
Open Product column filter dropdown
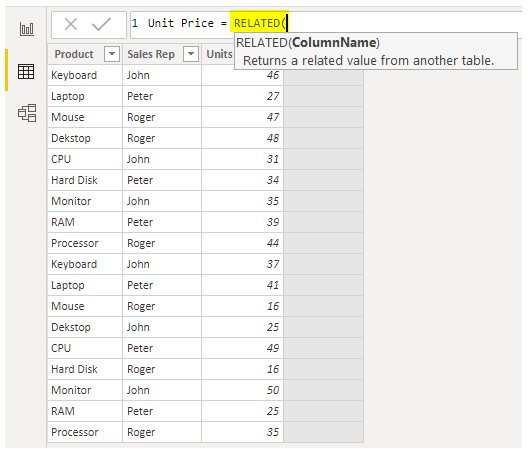[112, 54]
